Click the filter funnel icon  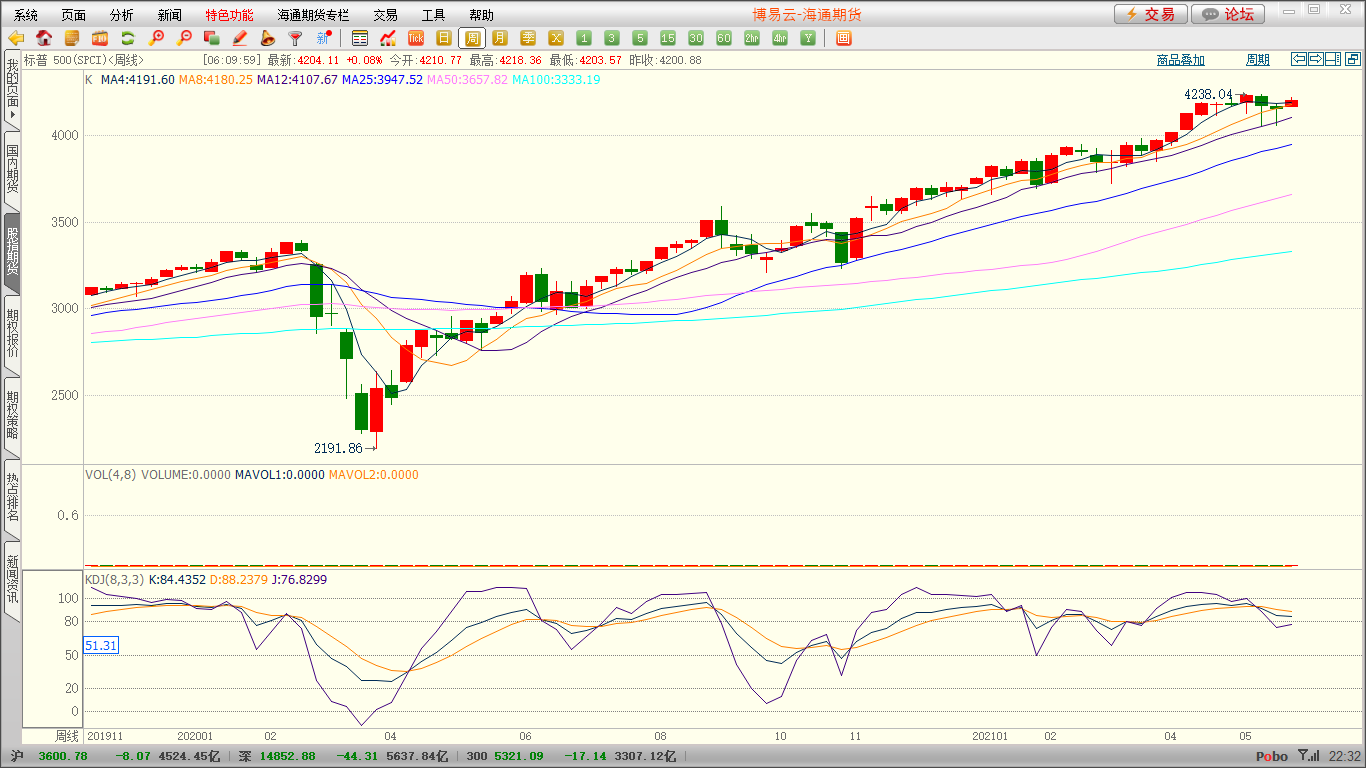point(296,38)
